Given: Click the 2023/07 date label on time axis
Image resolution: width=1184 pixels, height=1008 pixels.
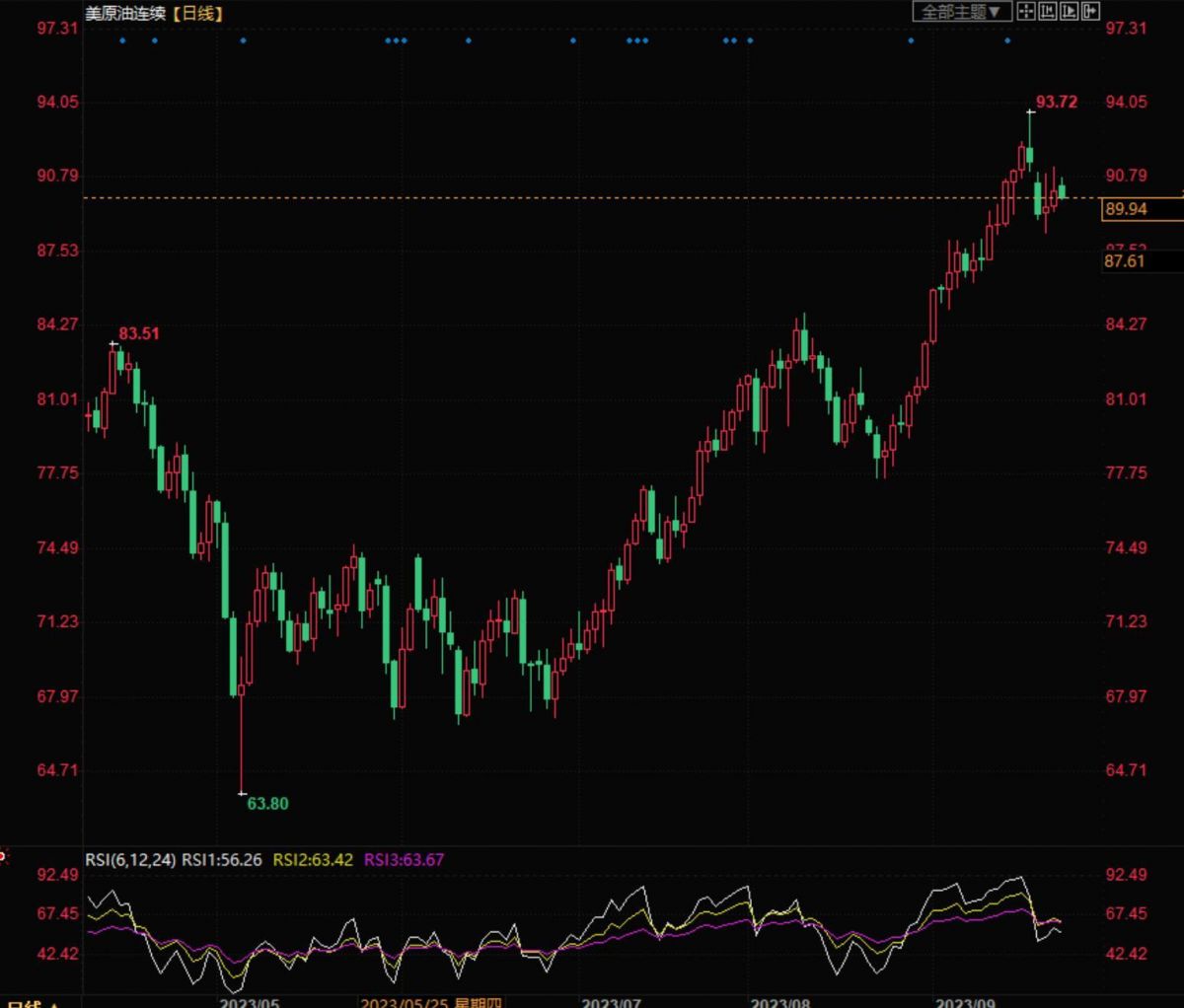Looking at the screenshot, I should (x=612, y=1003).
